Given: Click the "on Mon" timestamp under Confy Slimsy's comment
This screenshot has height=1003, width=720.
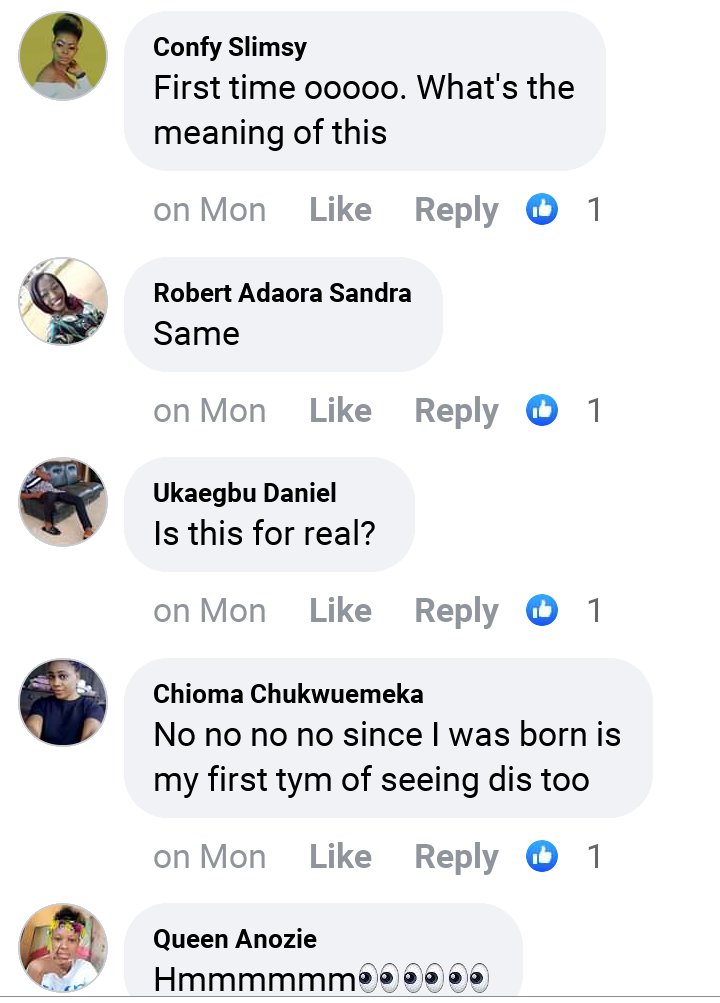Looking at the screenshot, I should 209,210.
